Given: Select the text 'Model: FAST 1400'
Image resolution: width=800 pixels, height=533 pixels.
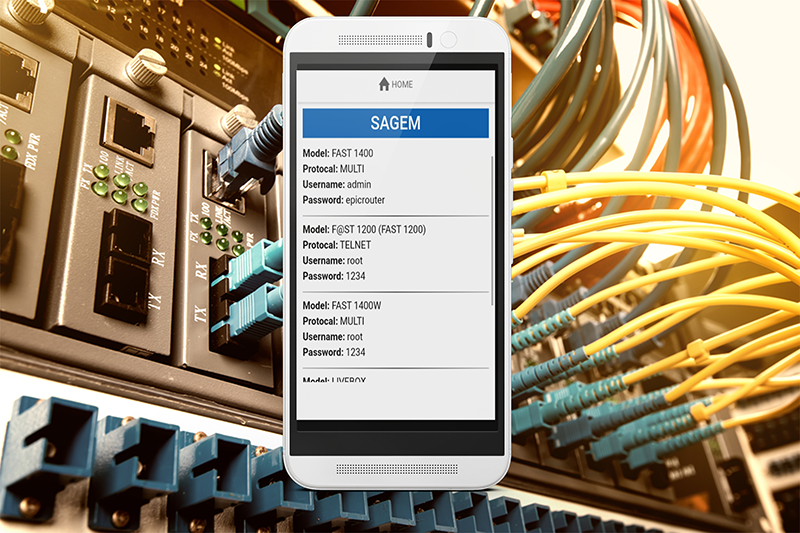Looking at the screenshot, I should pyautogui.click(x=338, y=153).
